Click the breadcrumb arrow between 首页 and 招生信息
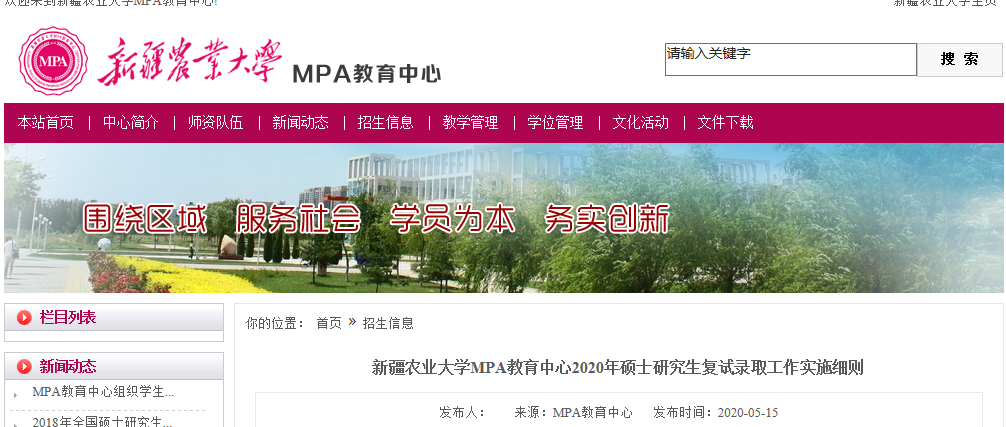The width and height of the screenshot is (1006, 427). [x=352, y=322]
